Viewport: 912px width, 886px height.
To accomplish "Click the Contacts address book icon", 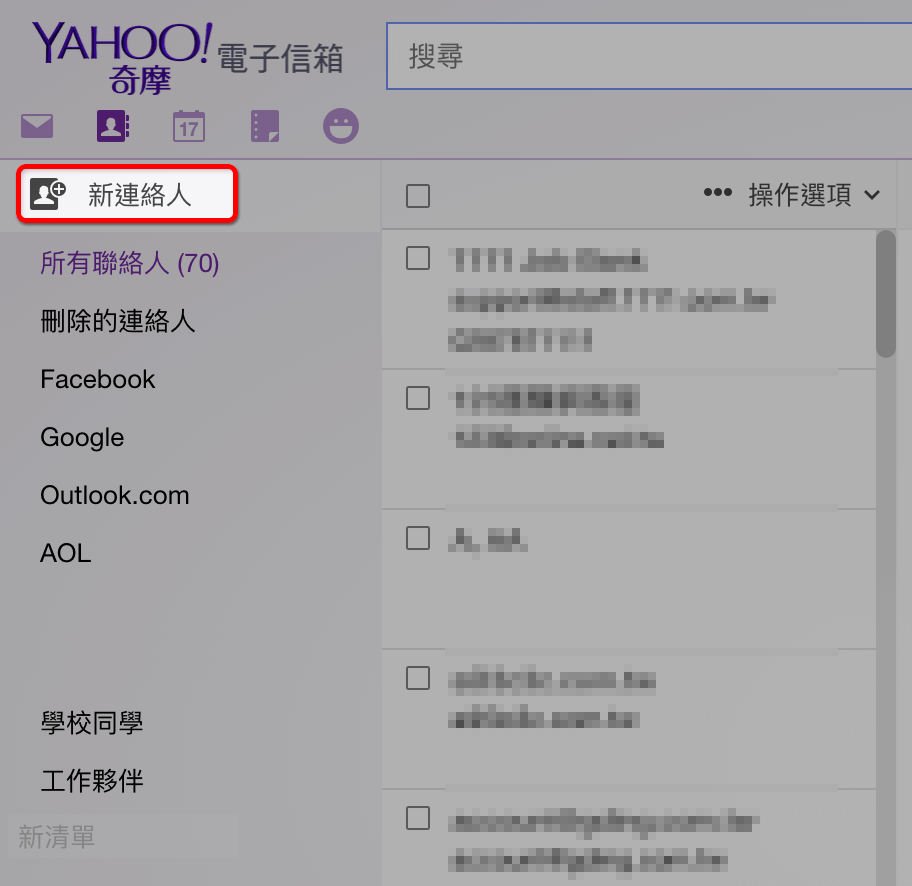I will pos(113,126).
